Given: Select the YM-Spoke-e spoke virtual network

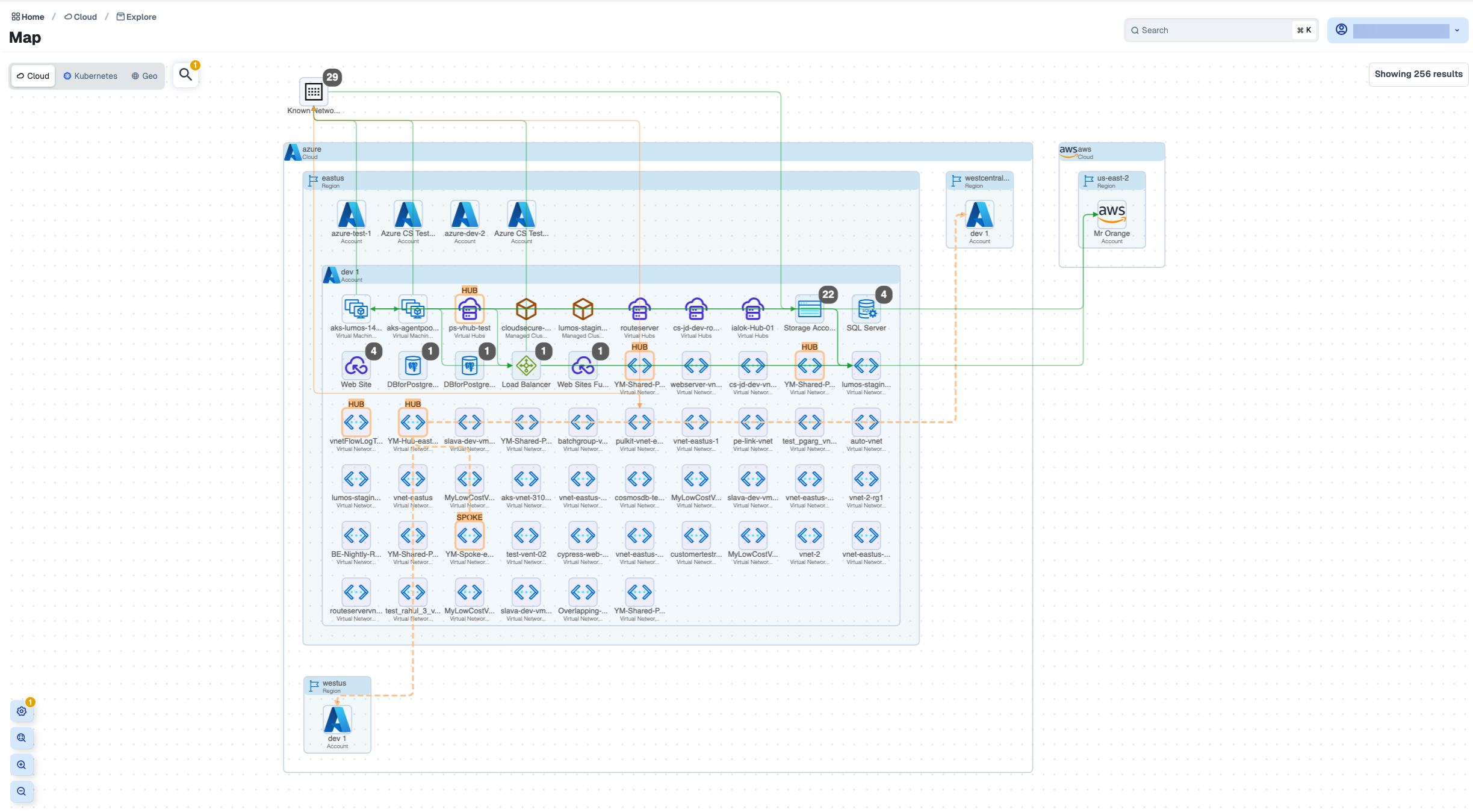Looking at the screenshot, I should (470, 536).
